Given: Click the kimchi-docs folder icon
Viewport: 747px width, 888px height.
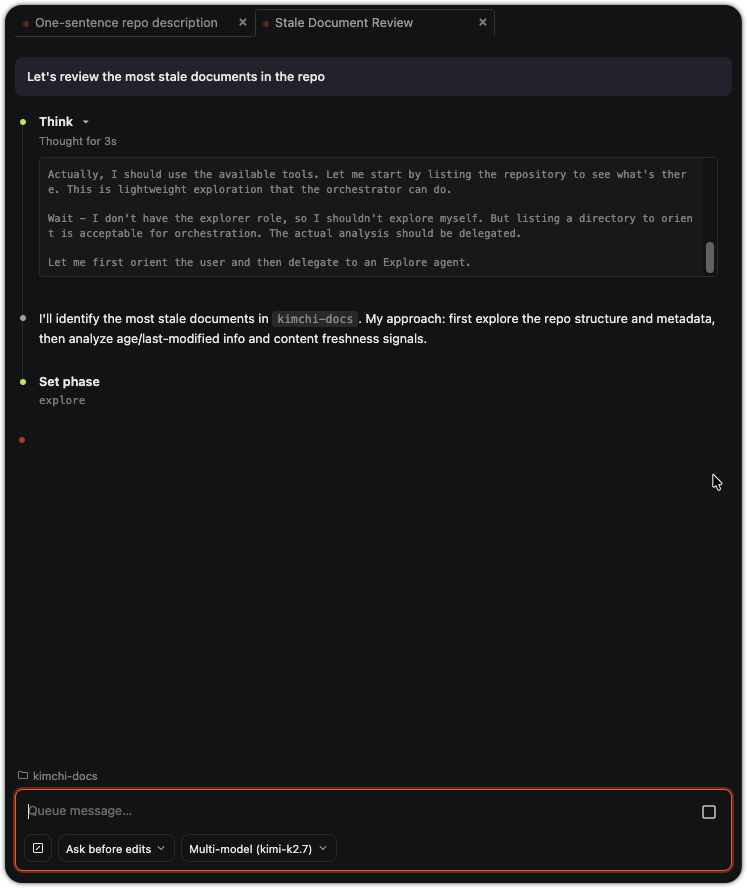Looking at the screenshot, I should click(x=23, y=775).
